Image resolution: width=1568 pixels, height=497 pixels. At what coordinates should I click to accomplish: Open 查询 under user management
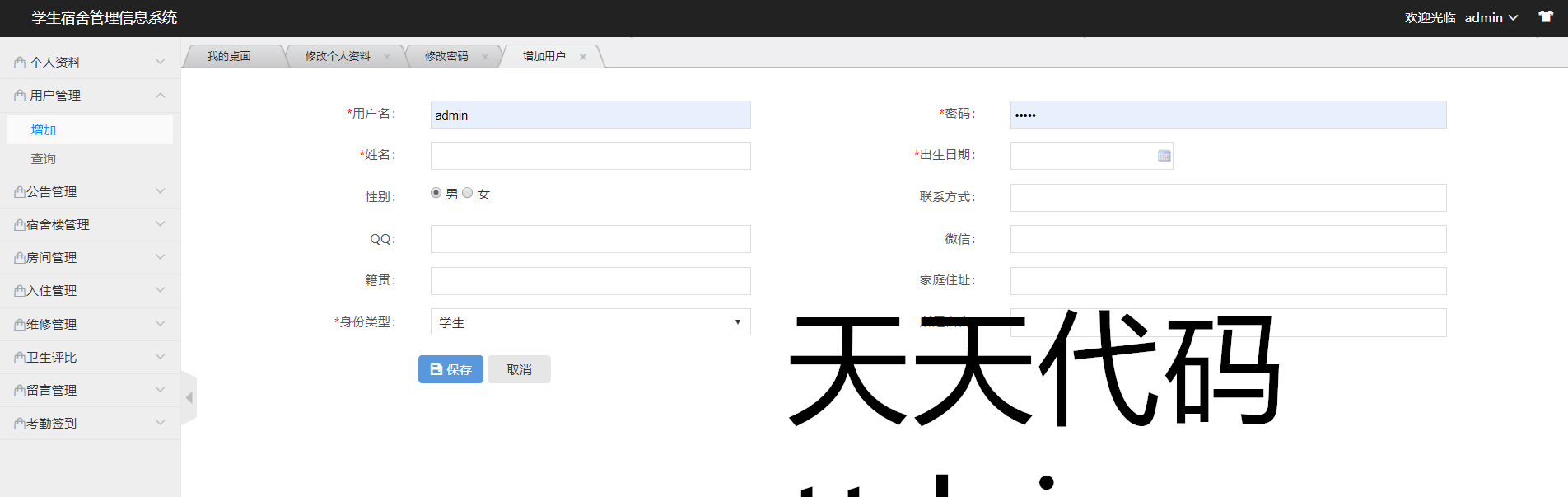pyautogui.click(x=44, y=159)
